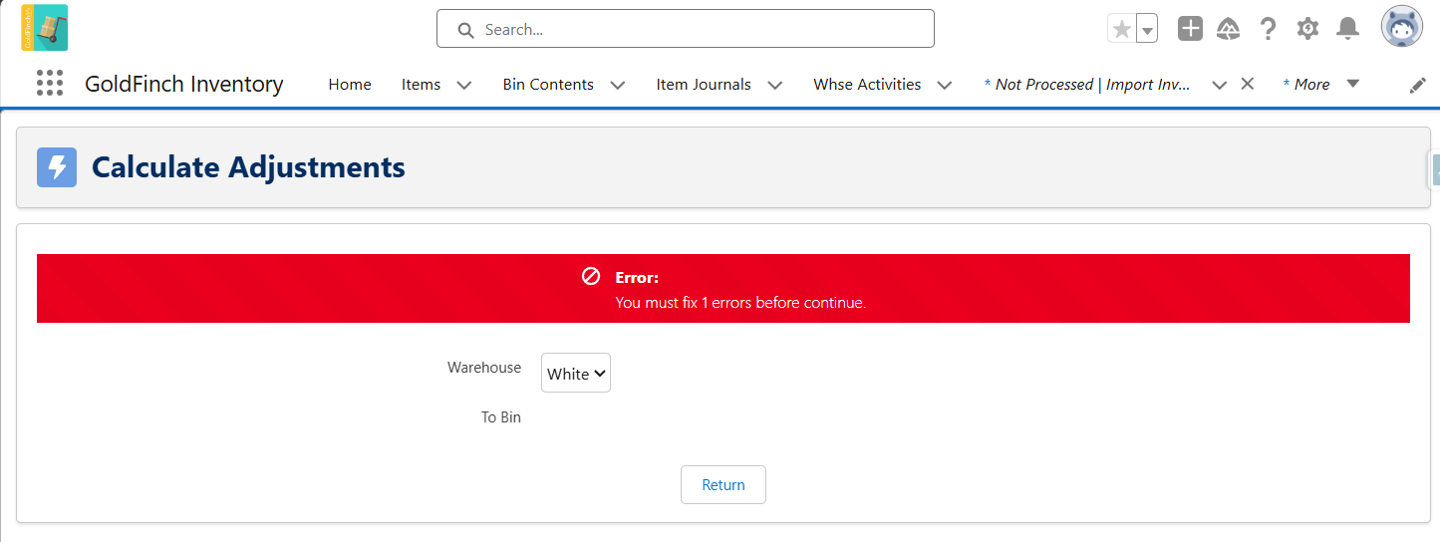1440x542 pixels.
Task: Open the favorites list dropdown arrow
Action: (x=1147, y=29)
